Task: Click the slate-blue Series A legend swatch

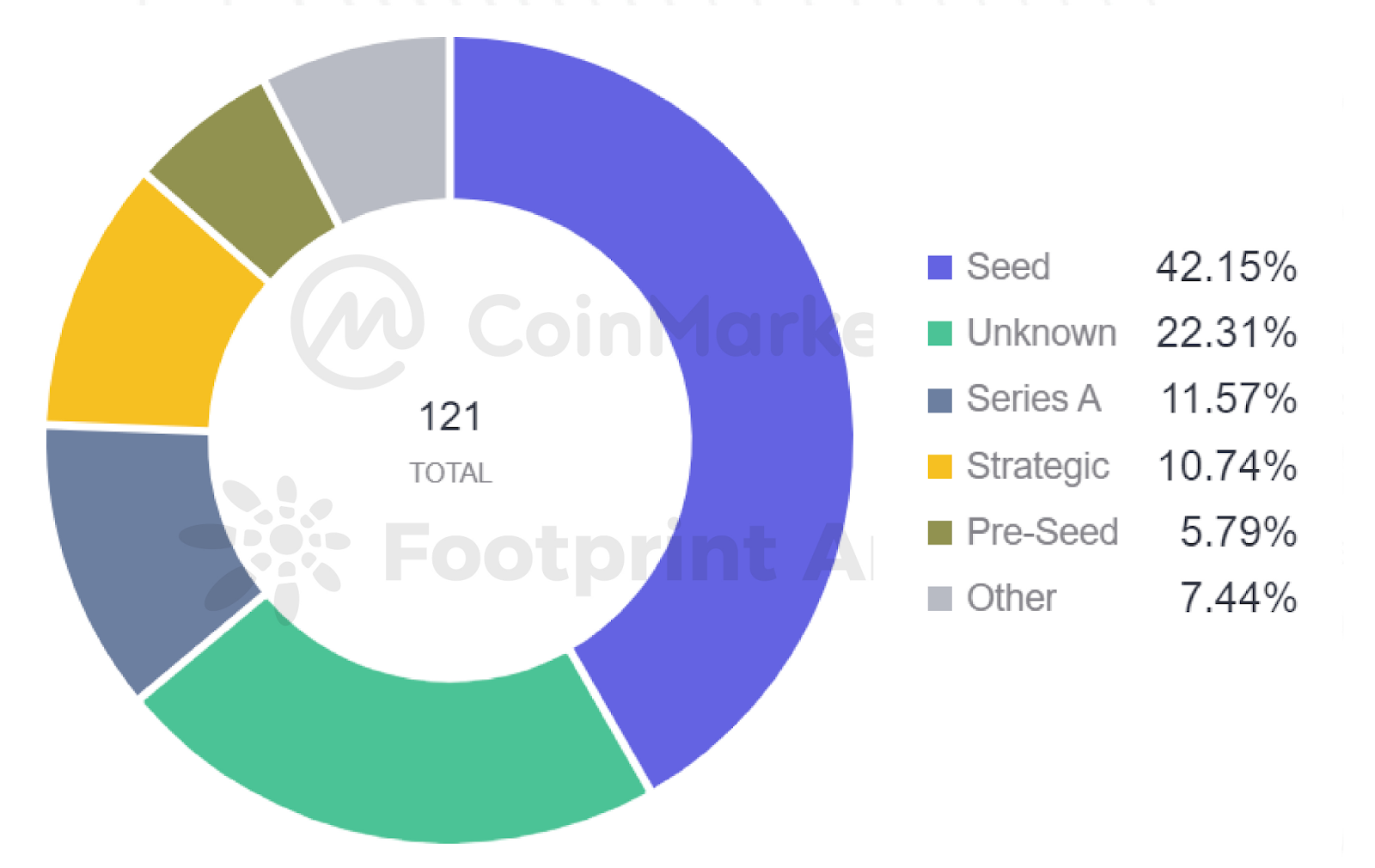Action: (939, 400)
